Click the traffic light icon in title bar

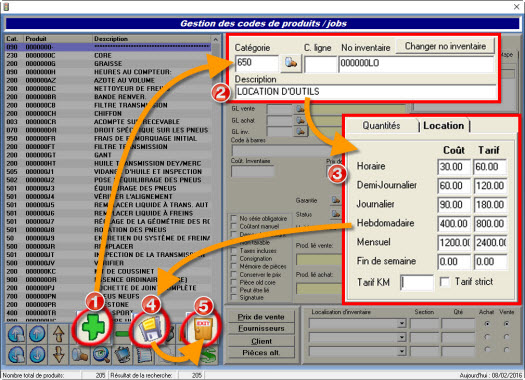6,6
